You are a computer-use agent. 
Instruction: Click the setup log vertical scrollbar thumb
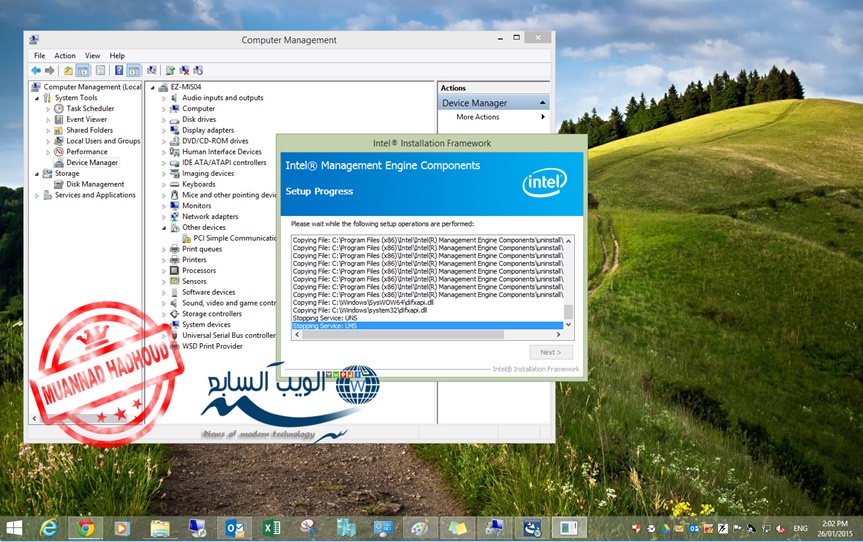(x=569, y=311)
